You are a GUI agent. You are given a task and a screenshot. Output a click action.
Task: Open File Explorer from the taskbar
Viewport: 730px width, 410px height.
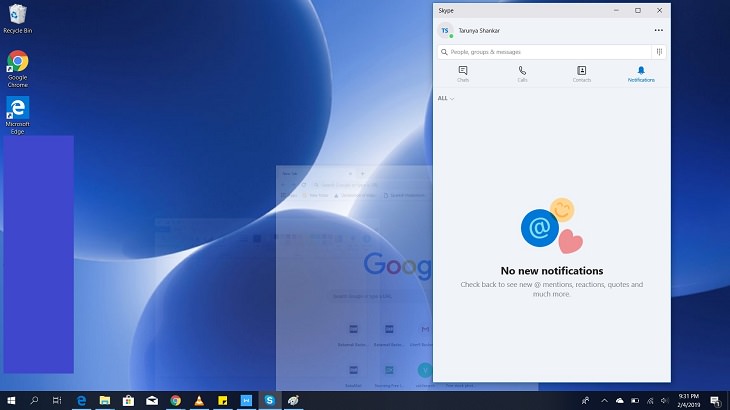(x=105, y=400)
